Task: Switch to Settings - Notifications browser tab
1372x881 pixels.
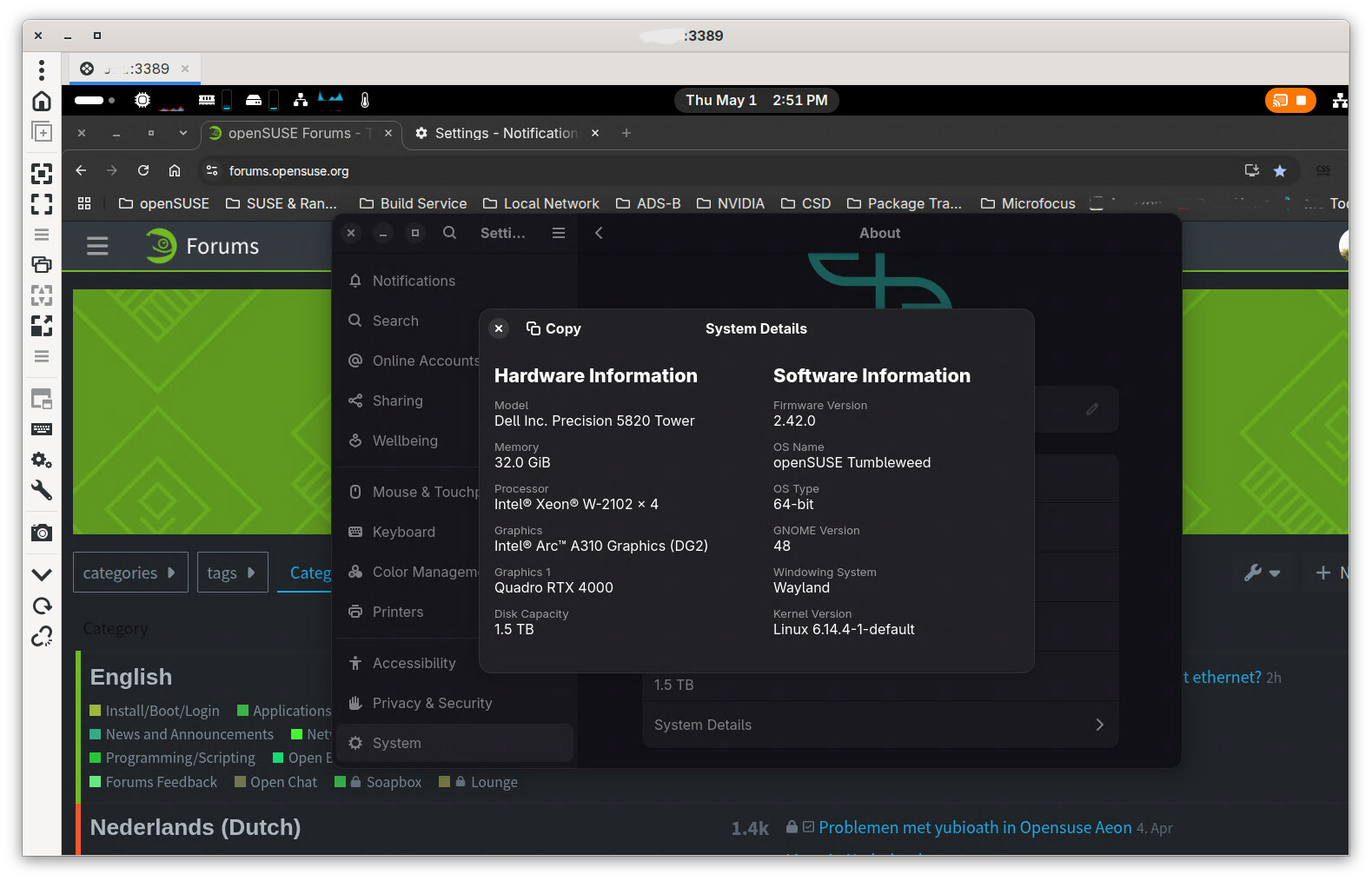Action: point(506,133)
